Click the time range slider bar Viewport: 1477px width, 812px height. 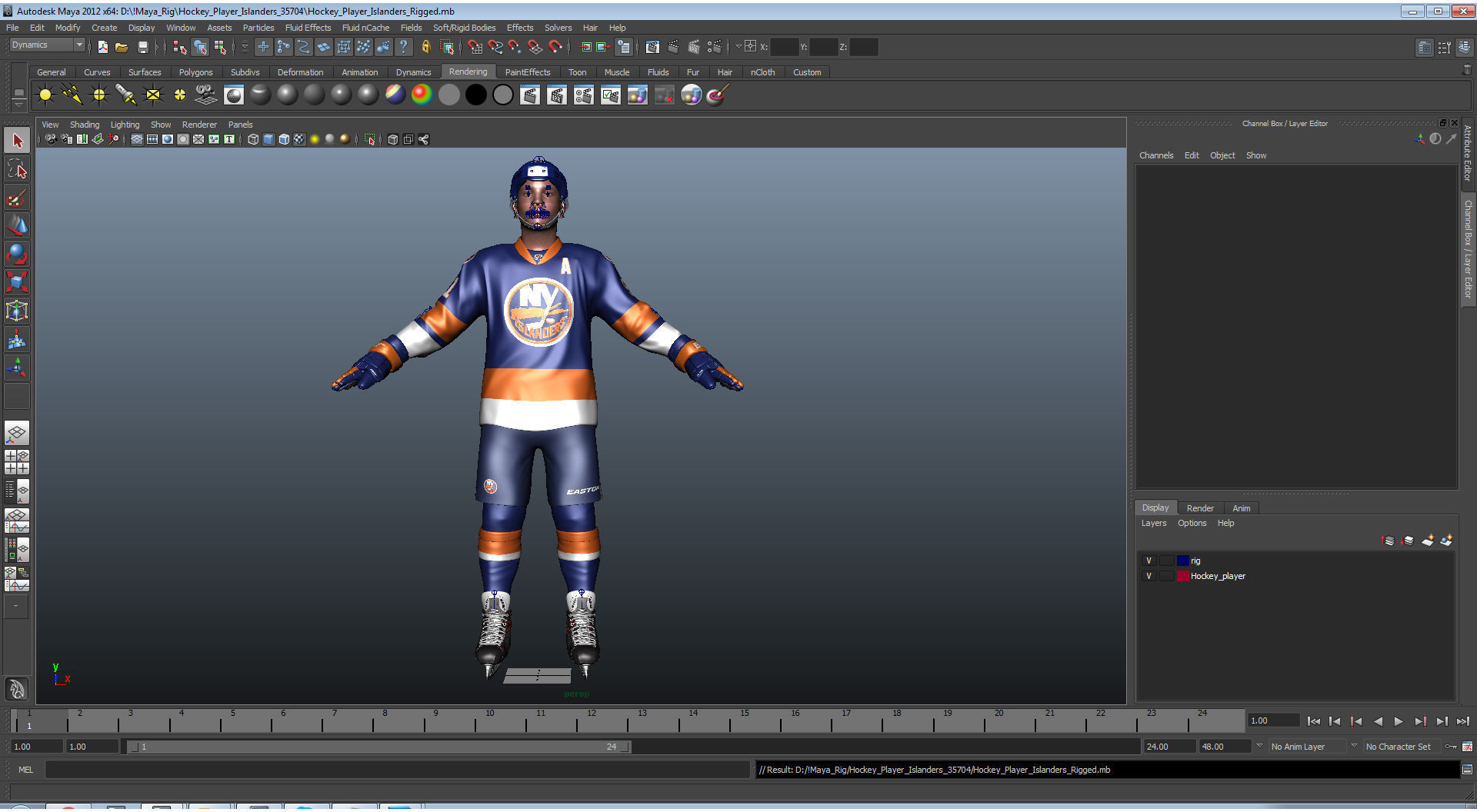coord(378,747)
